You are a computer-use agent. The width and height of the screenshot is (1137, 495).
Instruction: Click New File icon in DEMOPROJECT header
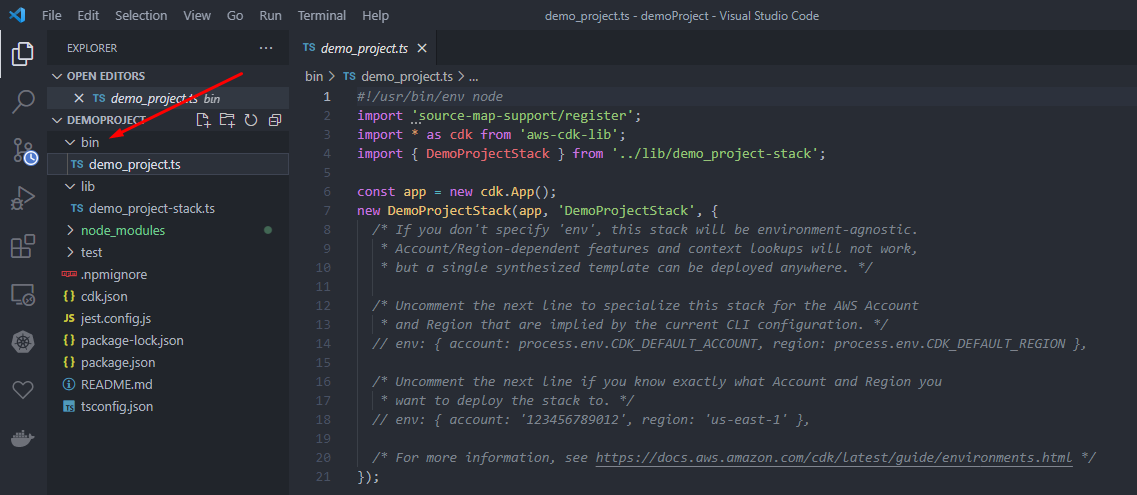click(x=204, y=120)
